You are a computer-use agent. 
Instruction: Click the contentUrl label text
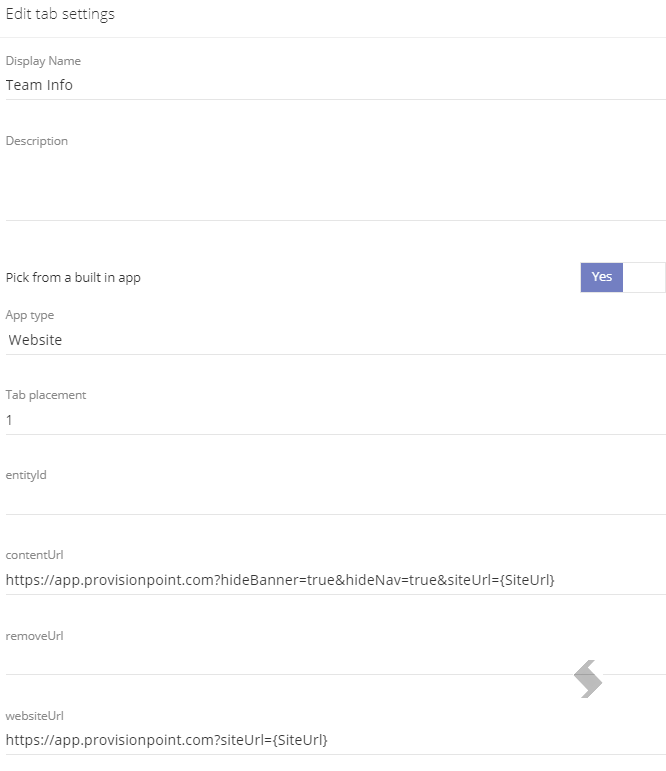click(x=34, y=555)
